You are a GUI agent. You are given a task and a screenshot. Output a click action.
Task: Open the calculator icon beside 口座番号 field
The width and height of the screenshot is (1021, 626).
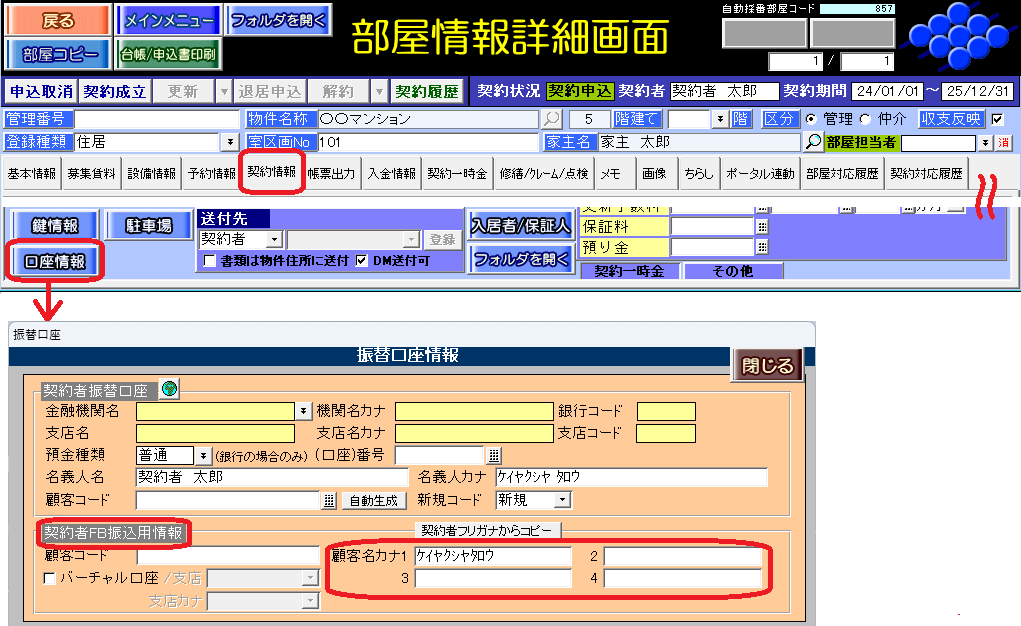pos(494,456)
